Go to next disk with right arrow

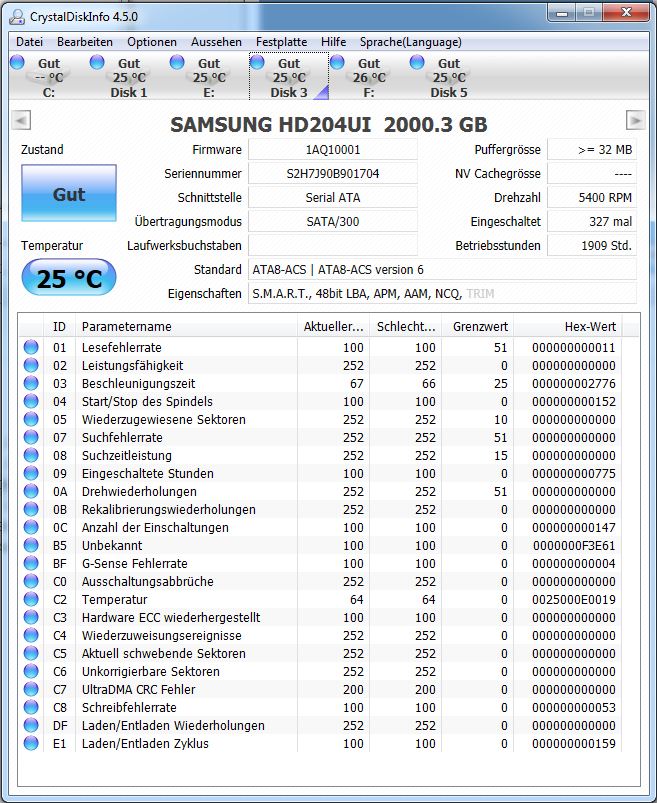click(x=635, y=120)
